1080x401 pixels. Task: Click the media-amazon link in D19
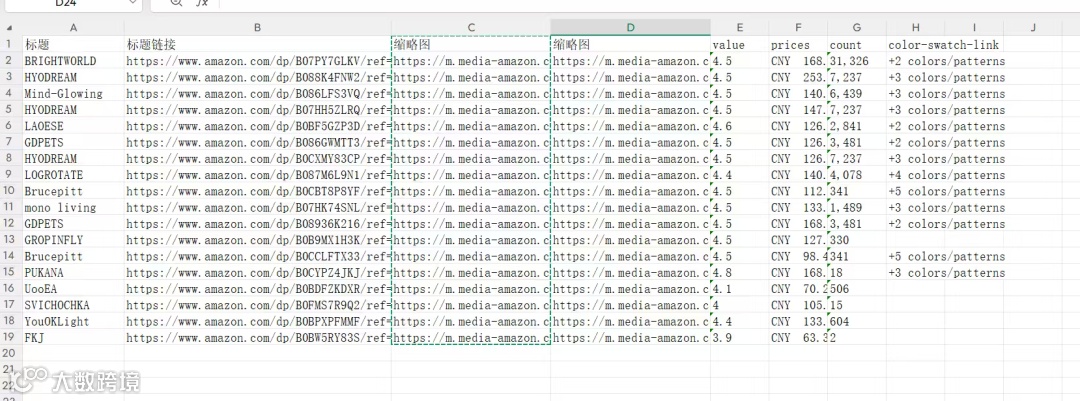(x=630, y=338)
